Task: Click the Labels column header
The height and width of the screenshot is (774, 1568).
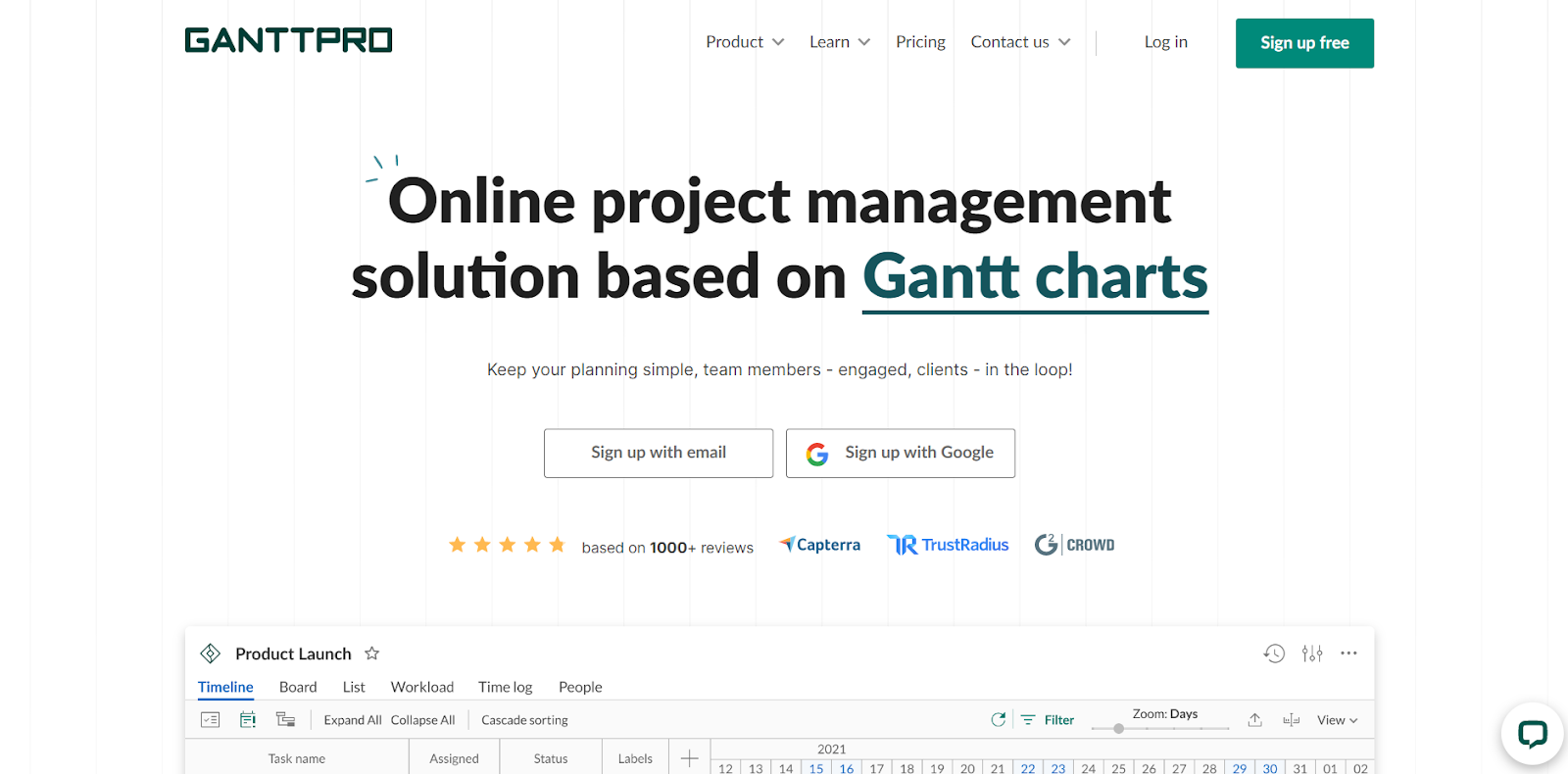Action: point(635,758)
